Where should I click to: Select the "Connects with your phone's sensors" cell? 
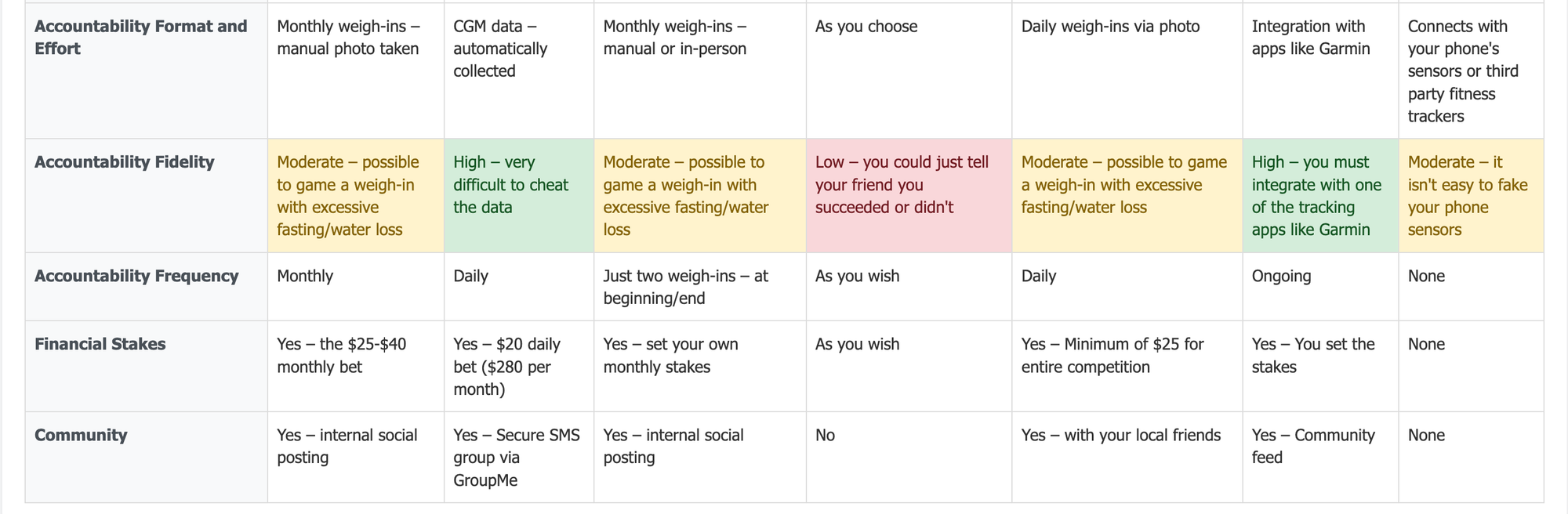point(1463,71)
